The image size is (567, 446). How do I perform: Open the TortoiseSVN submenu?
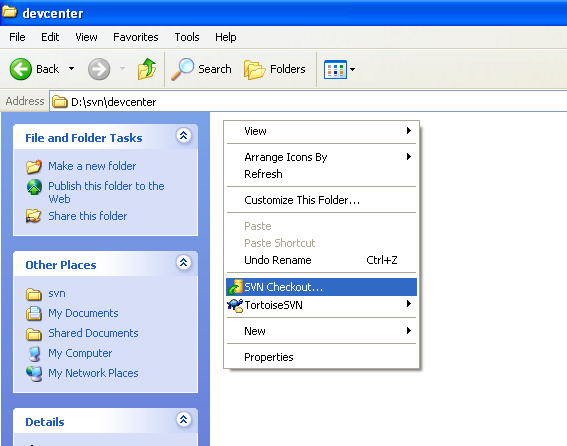click(x=321, y=305)
